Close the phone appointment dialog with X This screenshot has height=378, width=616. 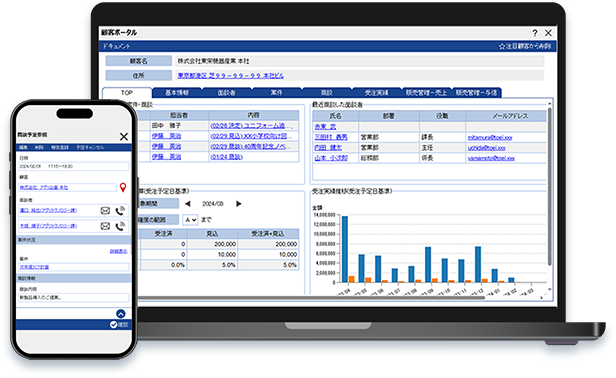(x=124, y=136)
